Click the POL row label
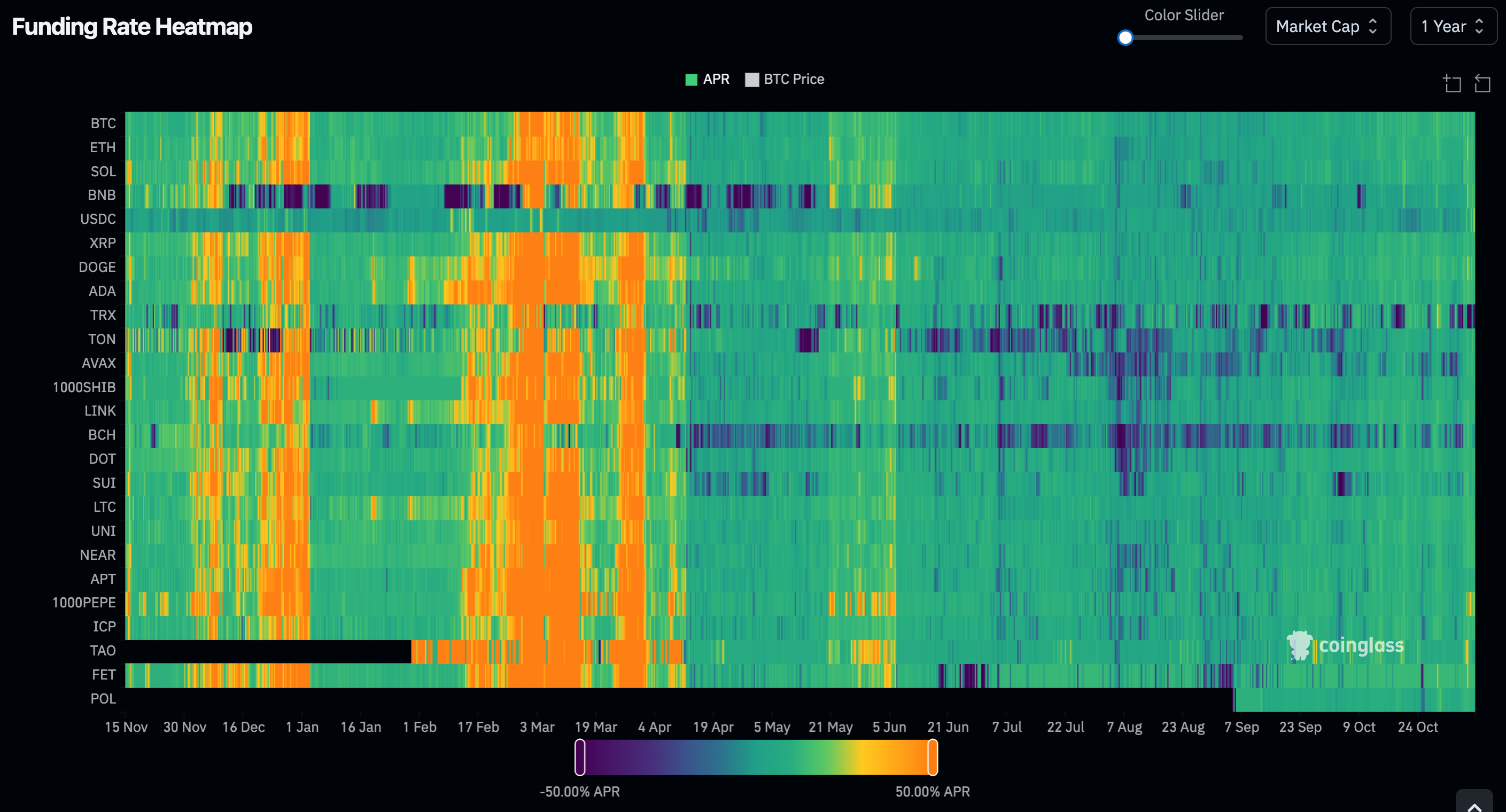Screen dimensions: 1506x812 tap(103, 699)
